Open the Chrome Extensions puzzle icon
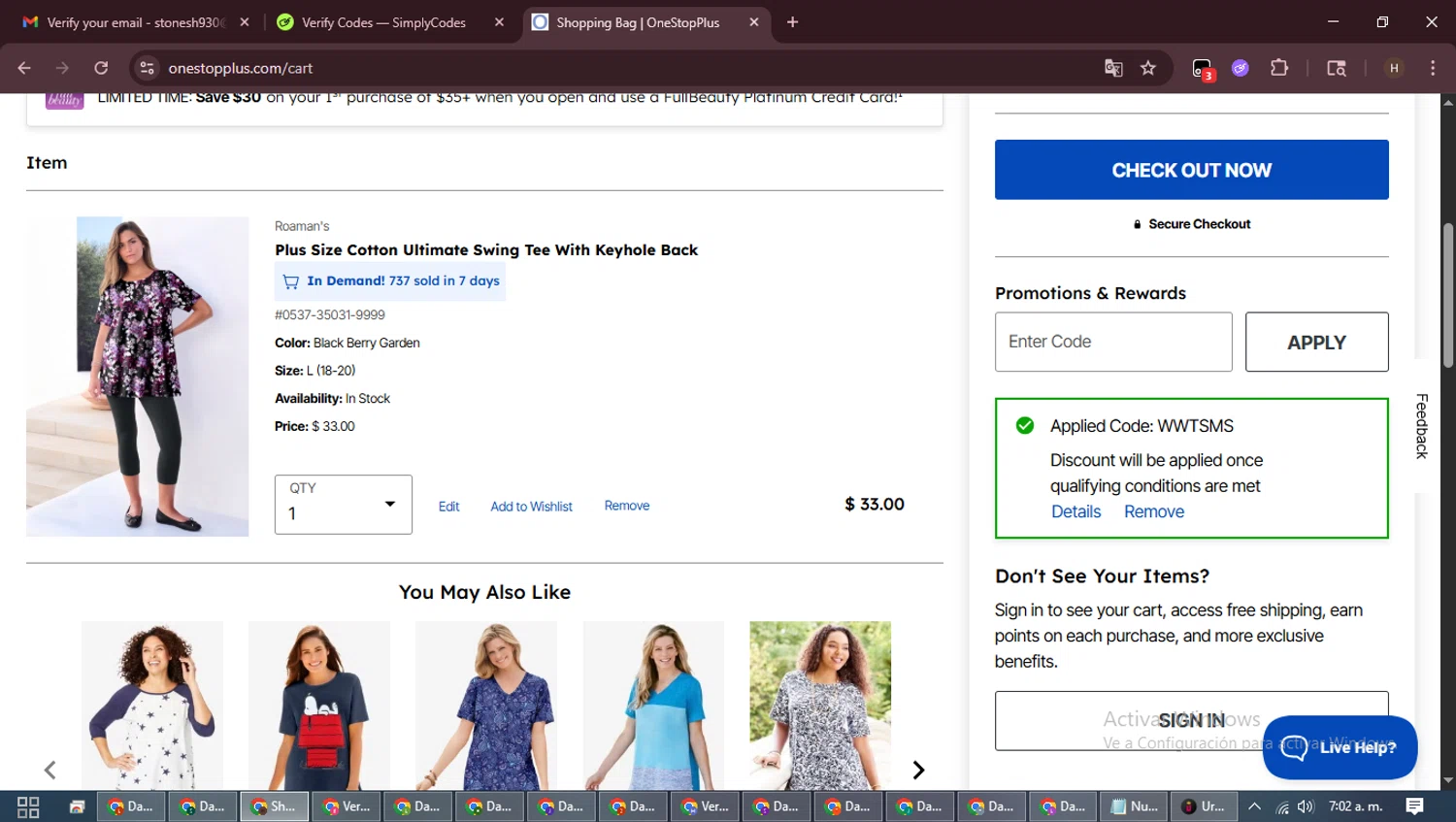1456x822 pixels. tap(1279, 68)
